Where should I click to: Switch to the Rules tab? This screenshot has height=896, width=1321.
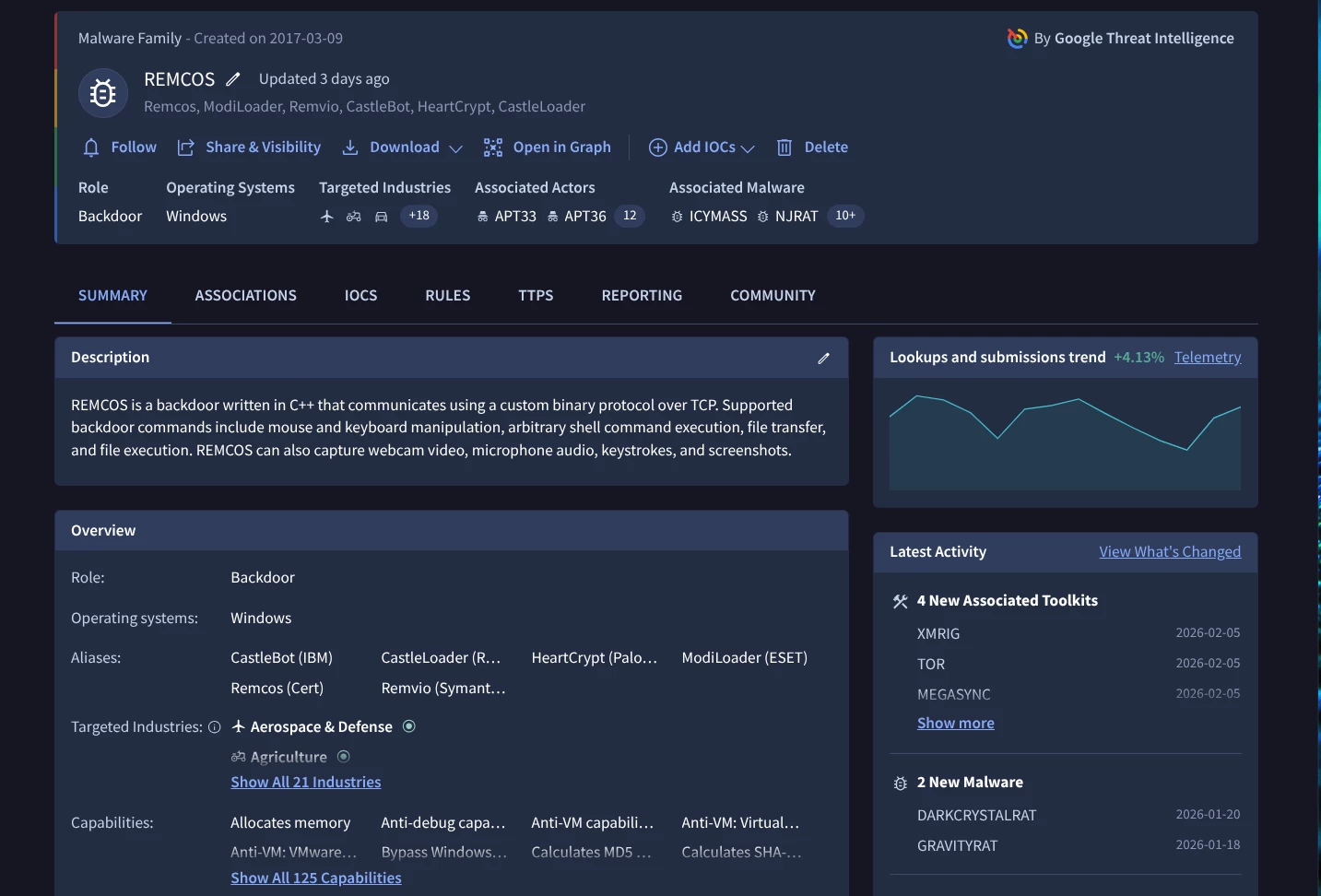click(448, 296)
